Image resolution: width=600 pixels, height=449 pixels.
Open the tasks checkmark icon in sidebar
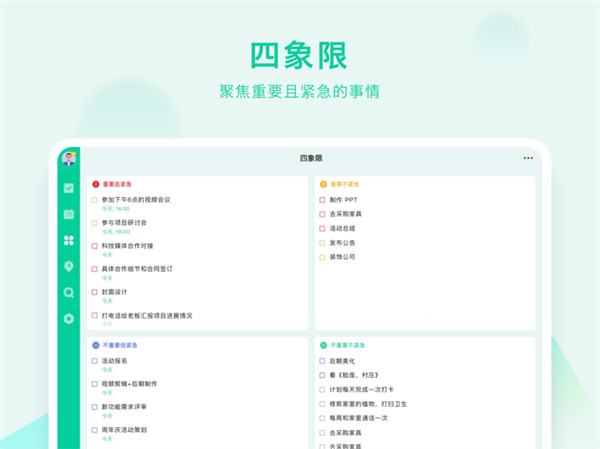point(69,188)
